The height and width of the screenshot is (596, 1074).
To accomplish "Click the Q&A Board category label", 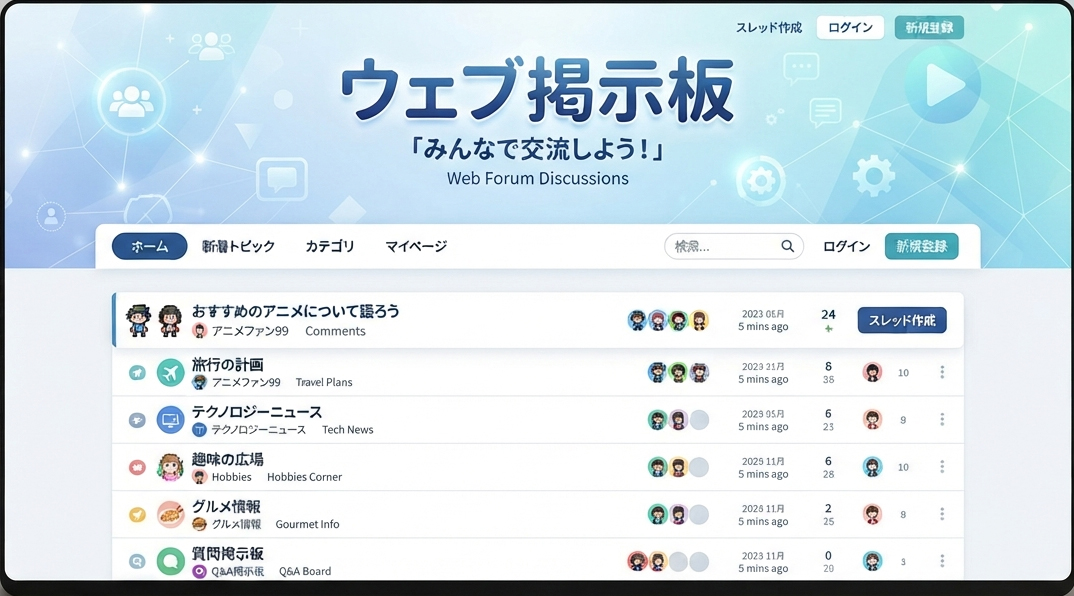I will [x=305, y=571].
